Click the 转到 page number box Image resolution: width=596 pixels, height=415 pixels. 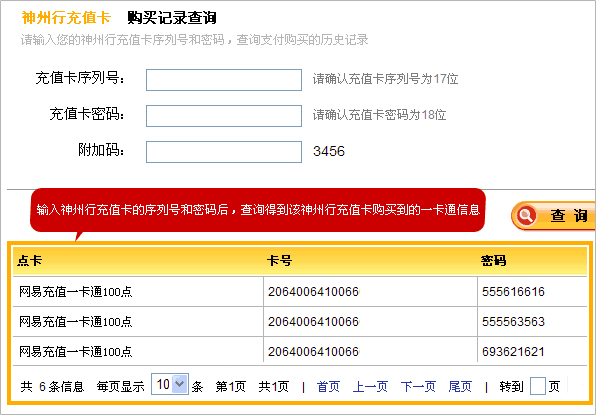click(x=538, y=386)
